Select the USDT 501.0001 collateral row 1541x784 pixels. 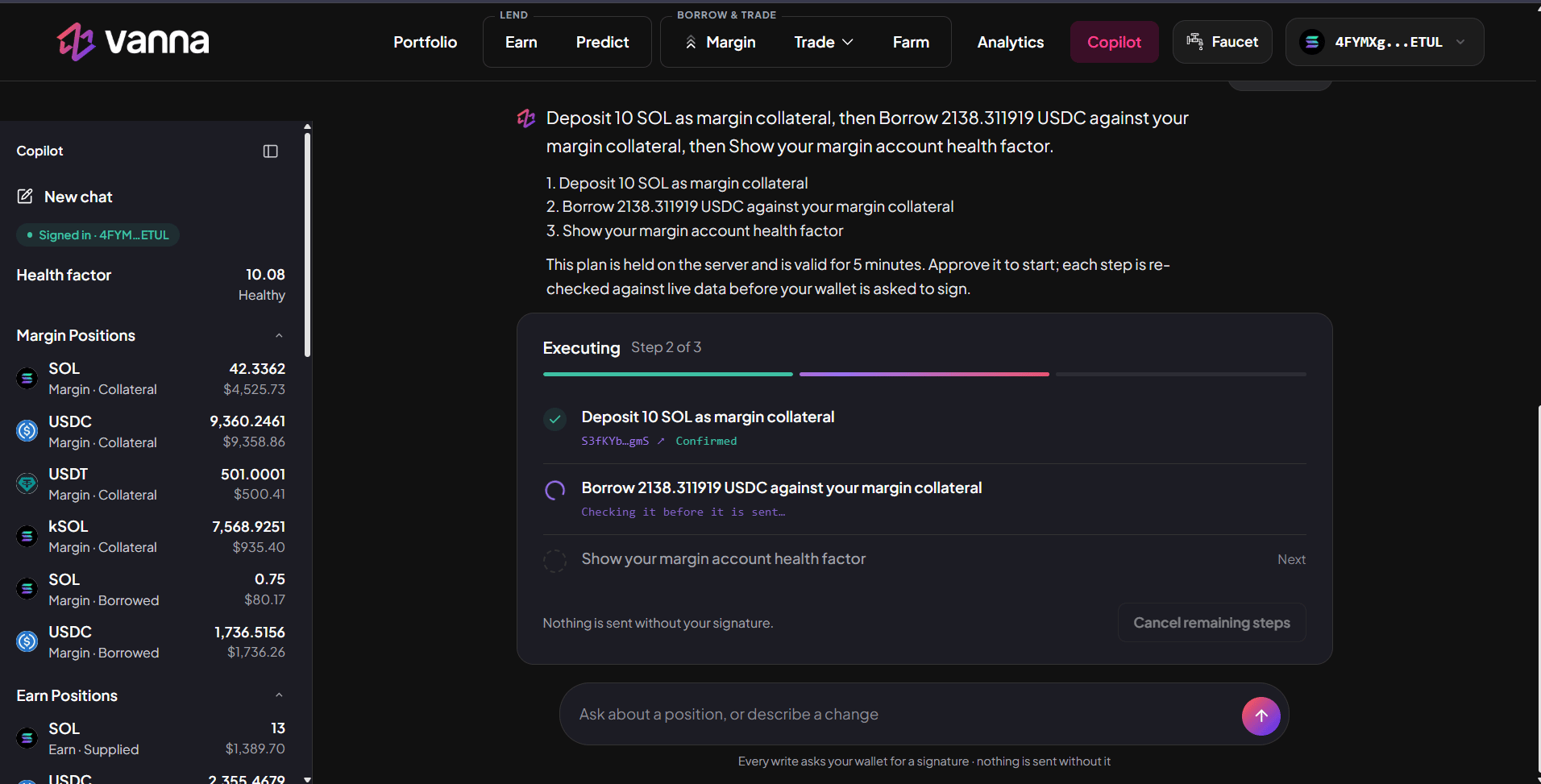coord(151,483)
